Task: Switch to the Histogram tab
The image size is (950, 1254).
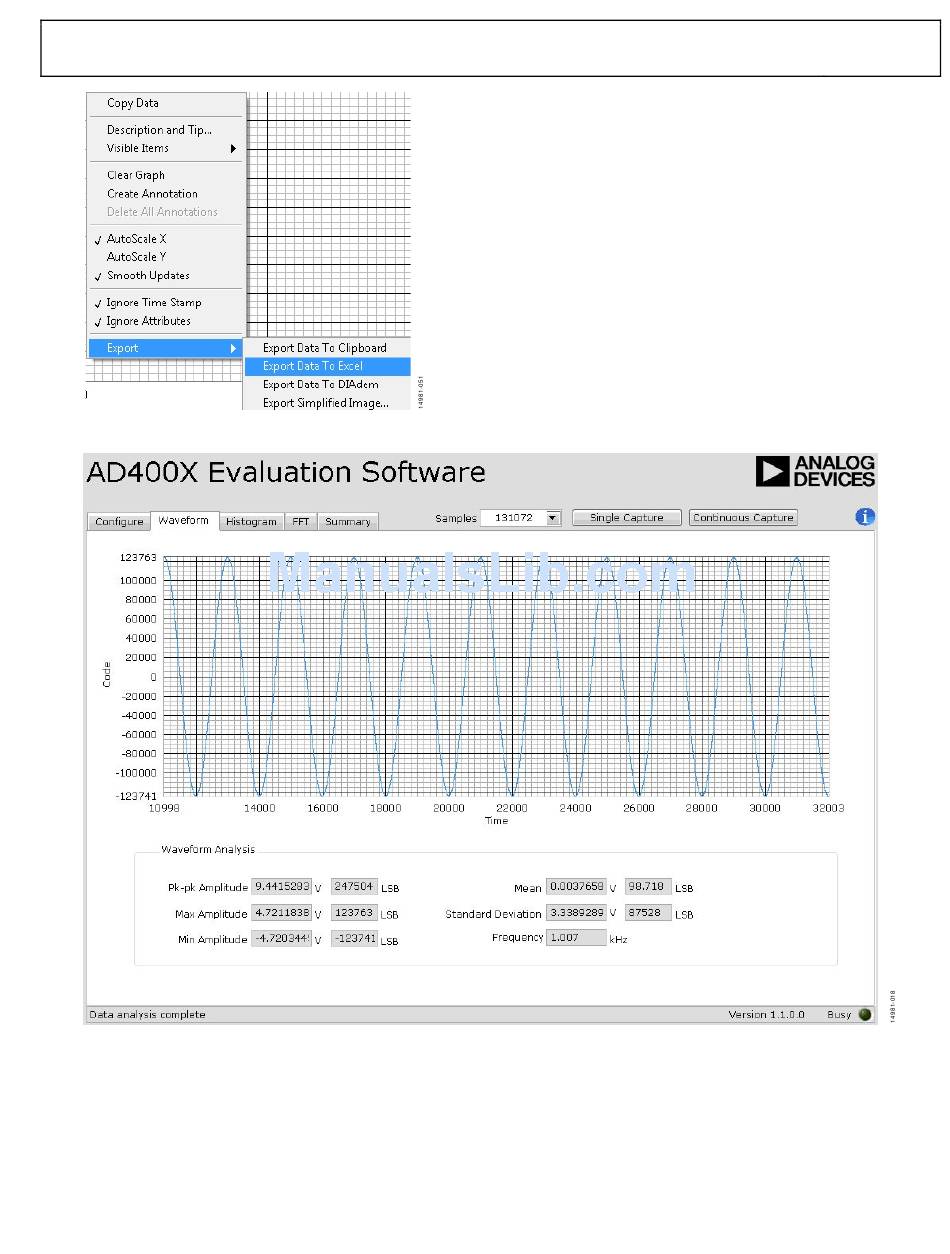Action: pos(251,522)
